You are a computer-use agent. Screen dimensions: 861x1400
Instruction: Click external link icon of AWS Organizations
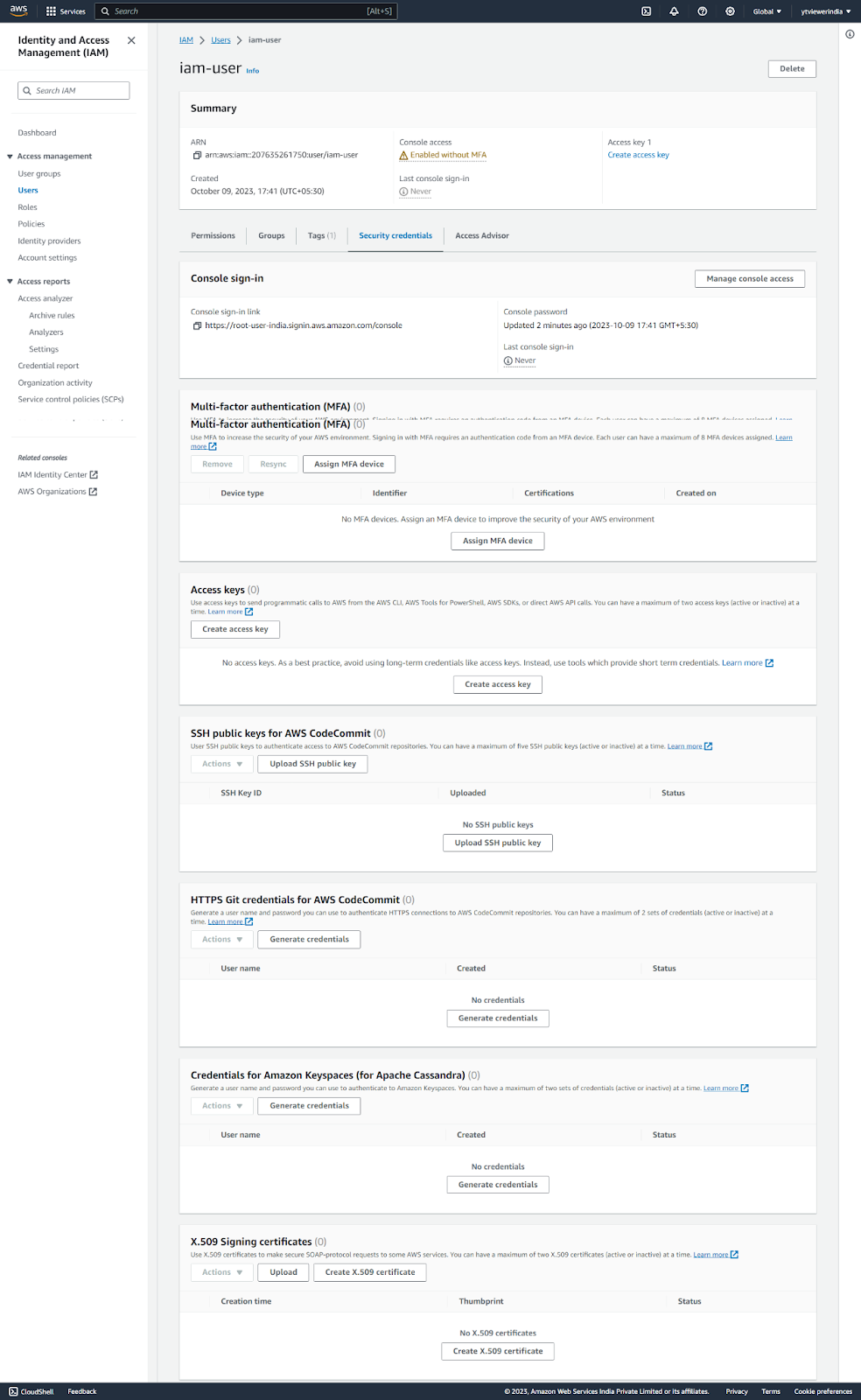coord(93,492)
